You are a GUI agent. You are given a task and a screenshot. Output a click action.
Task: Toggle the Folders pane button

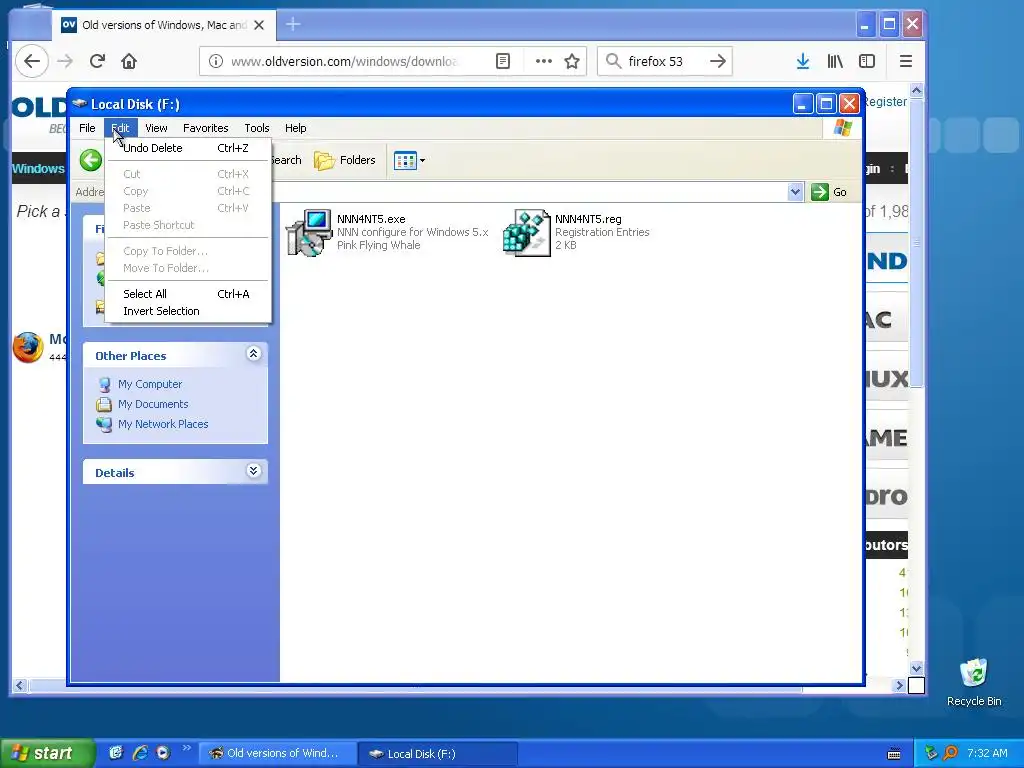point(345,160)
